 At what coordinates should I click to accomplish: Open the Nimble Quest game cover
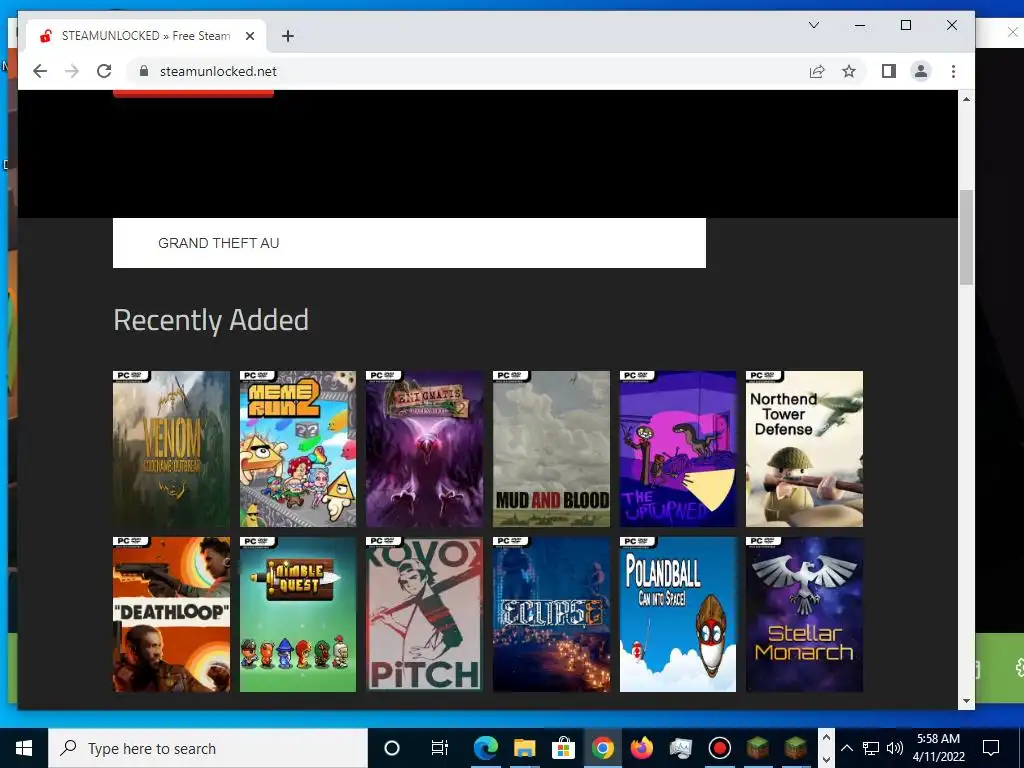pyautogui.click(x=298, y=615)
